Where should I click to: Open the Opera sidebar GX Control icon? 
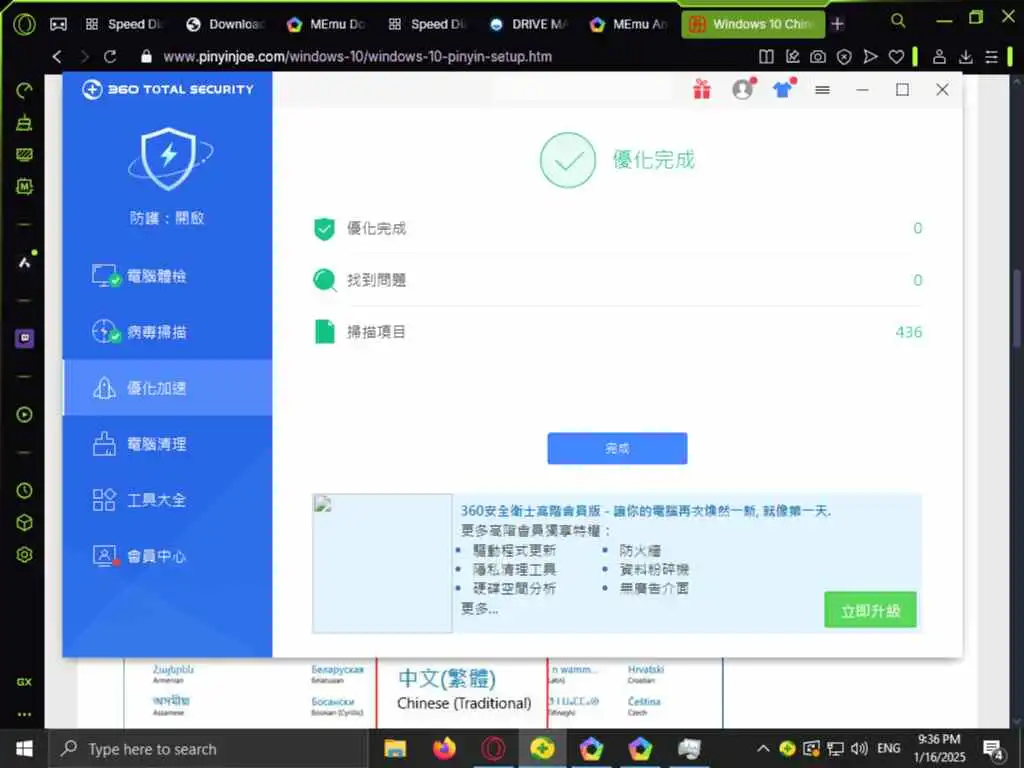[24, 90]
